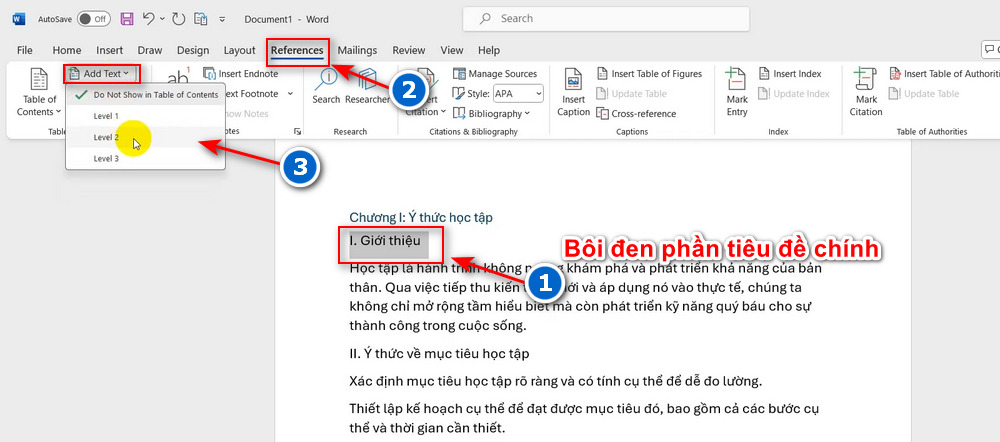Toggle the AutoSave switch
This screenshot has width=1000, height=442.
pyautogui.click(x=93, y=19)
